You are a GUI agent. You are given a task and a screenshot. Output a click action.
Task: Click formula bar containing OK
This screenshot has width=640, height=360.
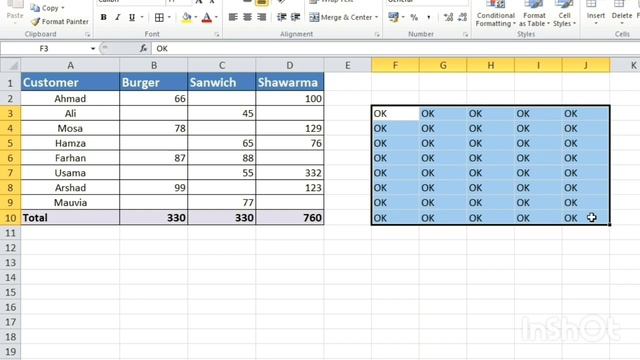click(x=395, y=49)
